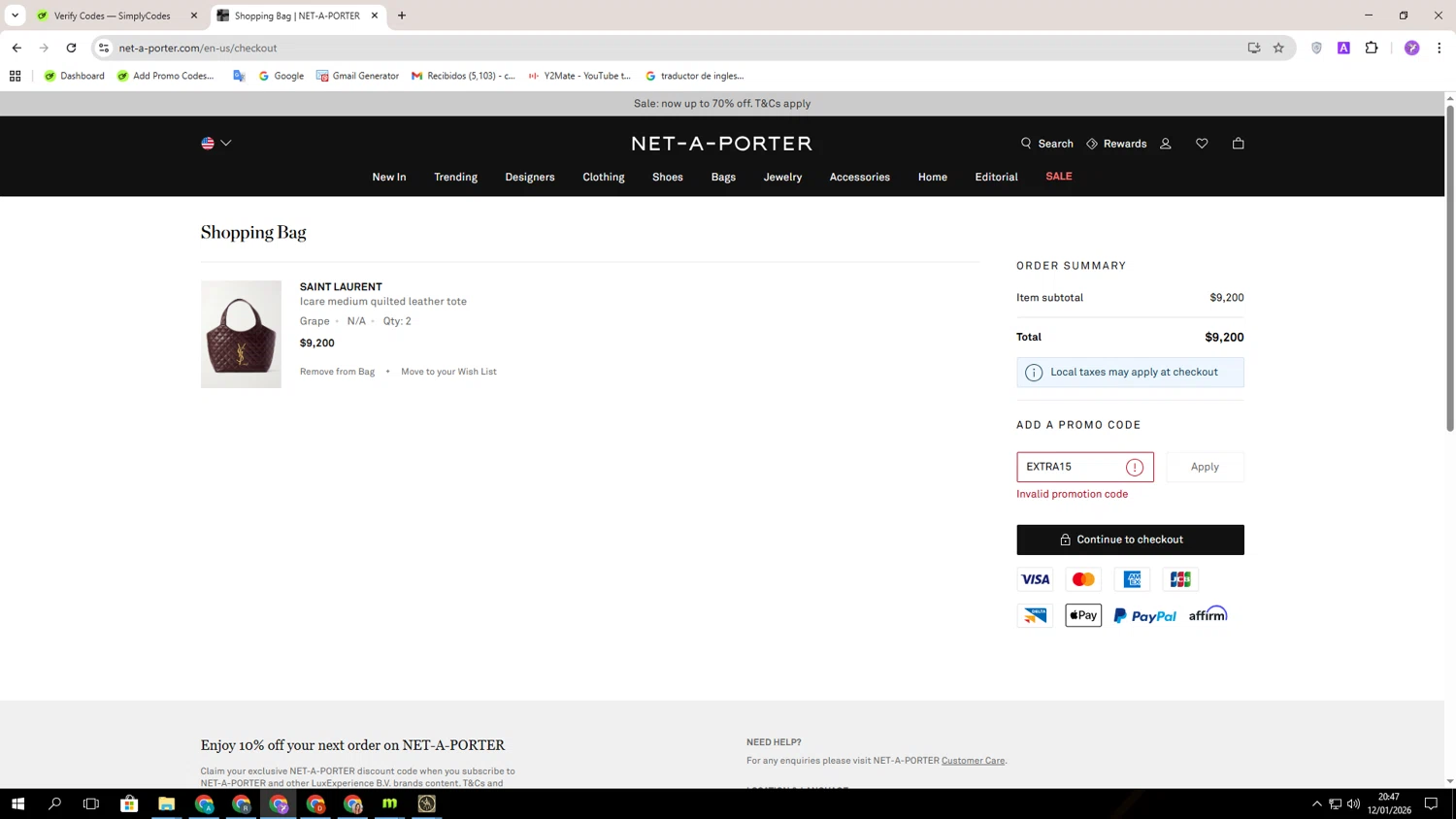Open Rewards diamond link
Viewport: 1456px width, 819px height.
pyautogui.click(x=1116, y=144)
